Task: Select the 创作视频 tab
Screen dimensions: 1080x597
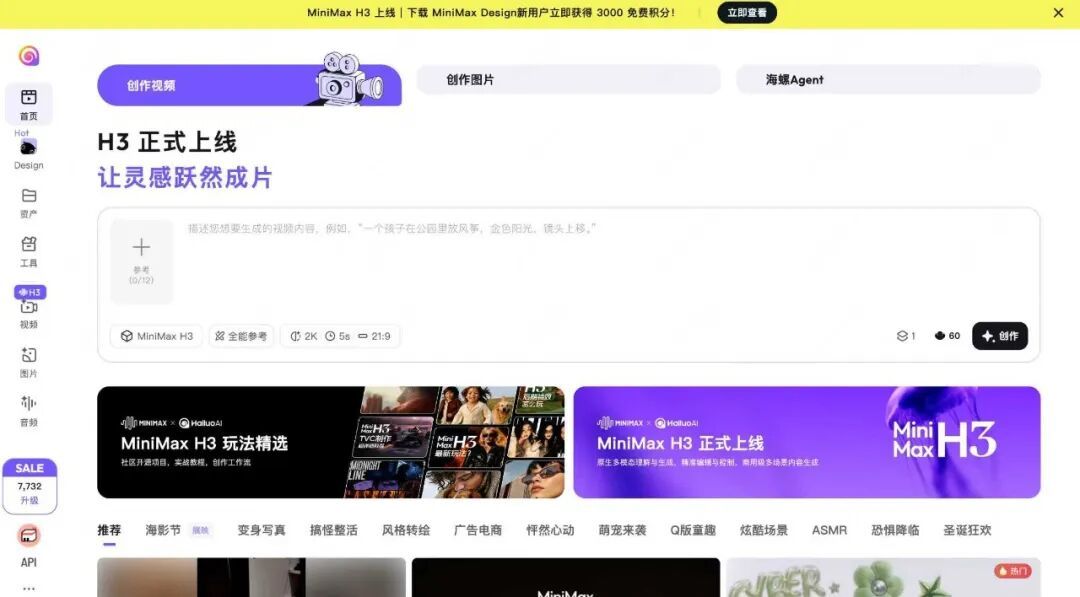Action: [x=249, y=85]
